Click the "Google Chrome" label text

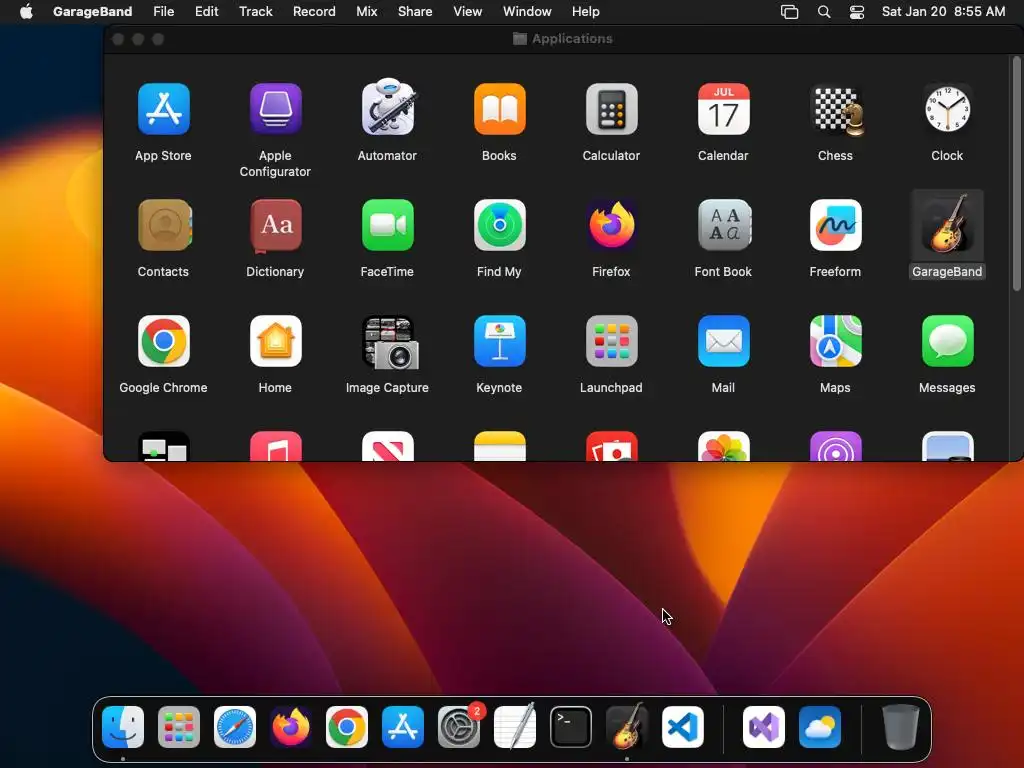pos(163,387)
